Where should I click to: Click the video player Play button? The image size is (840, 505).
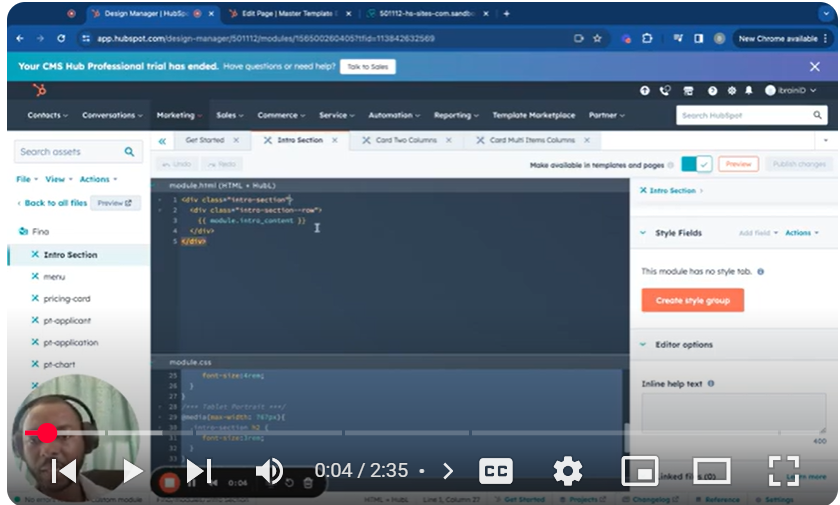point(132,471)
